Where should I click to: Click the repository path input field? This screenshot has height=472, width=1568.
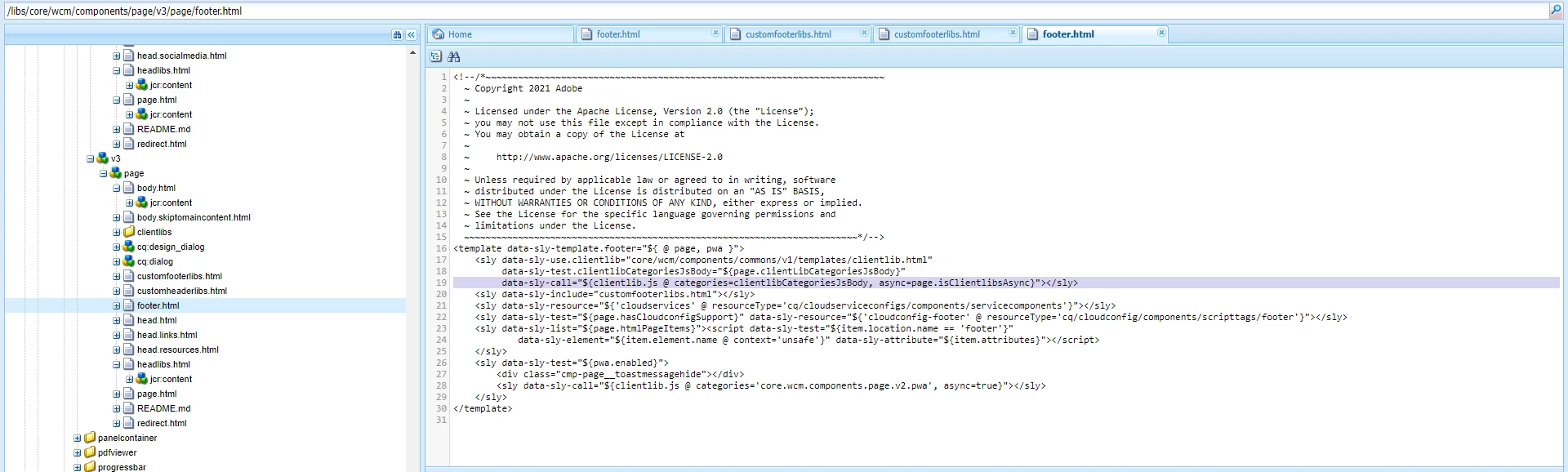[776, 11]
